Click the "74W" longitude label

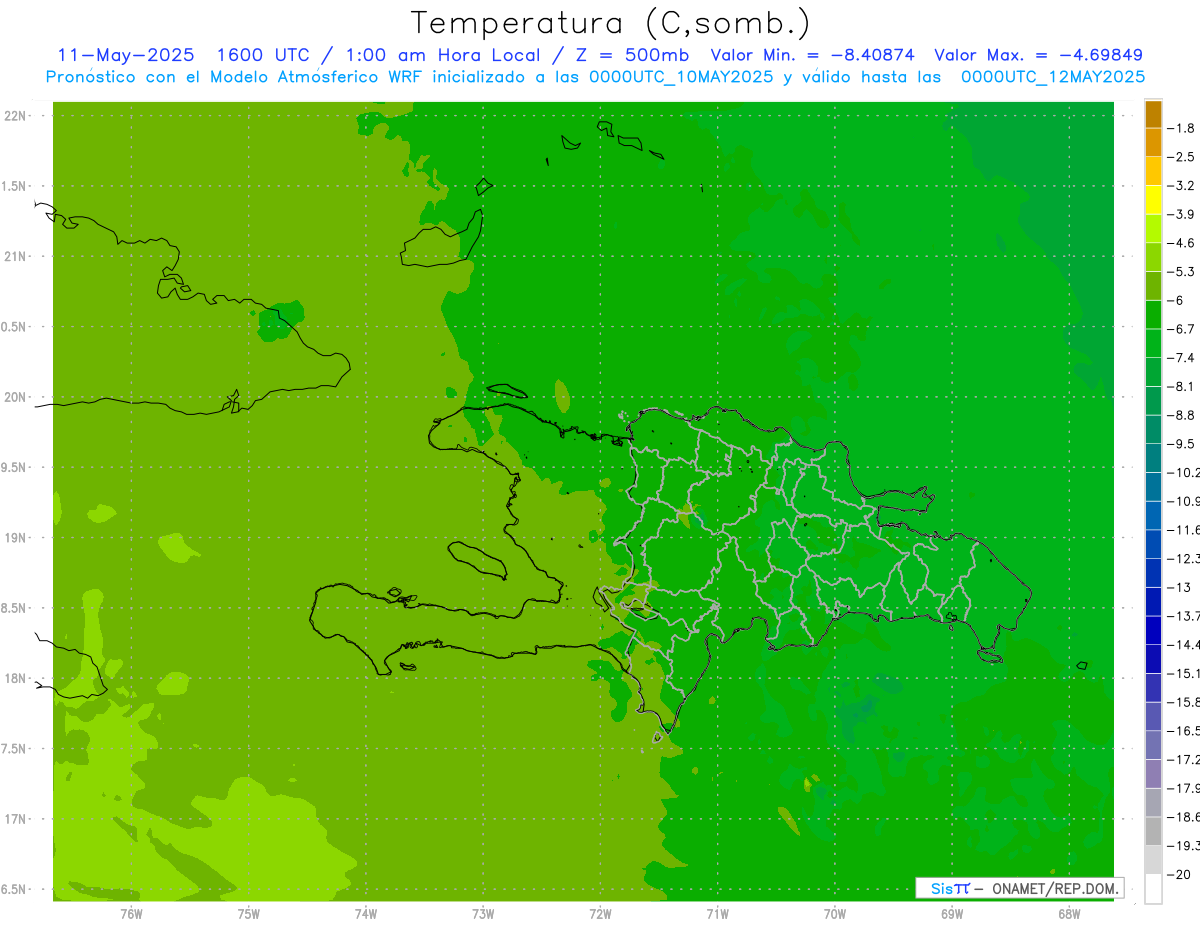tap(365, 914)
